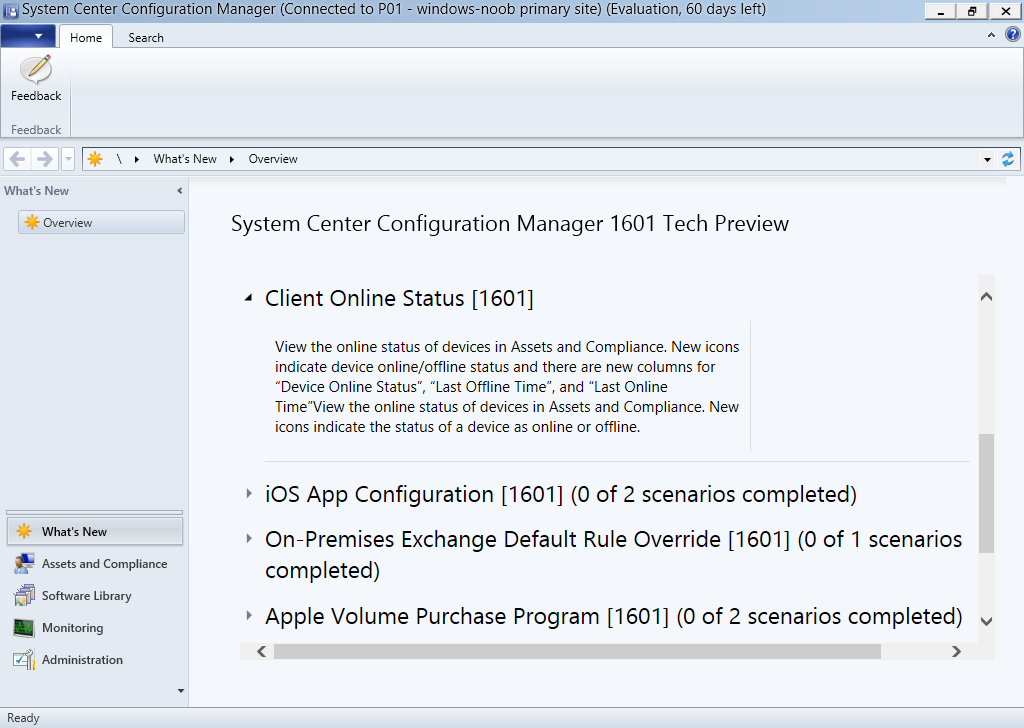1024x728 pixels.
Task: Click the sun icon in address bar
Action: point(95,159)
